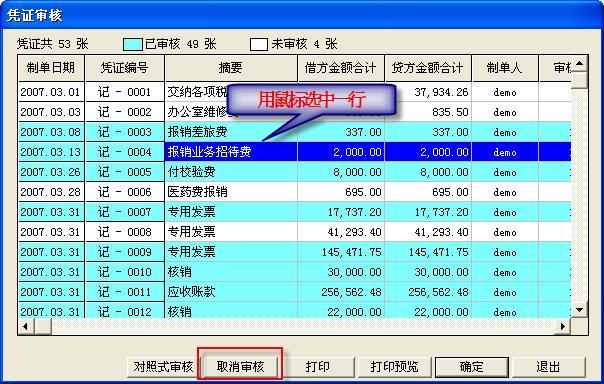Select the 凭证编号 column header
The image size is (604, 384).
click(x=125, y=68)
